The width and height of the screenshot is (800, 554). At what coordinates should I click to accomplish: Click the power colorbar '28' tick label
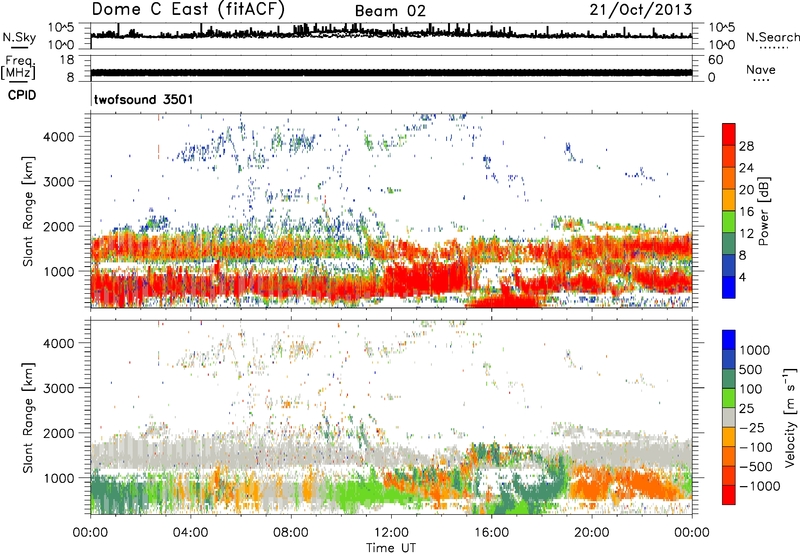(x=746, y=146)
